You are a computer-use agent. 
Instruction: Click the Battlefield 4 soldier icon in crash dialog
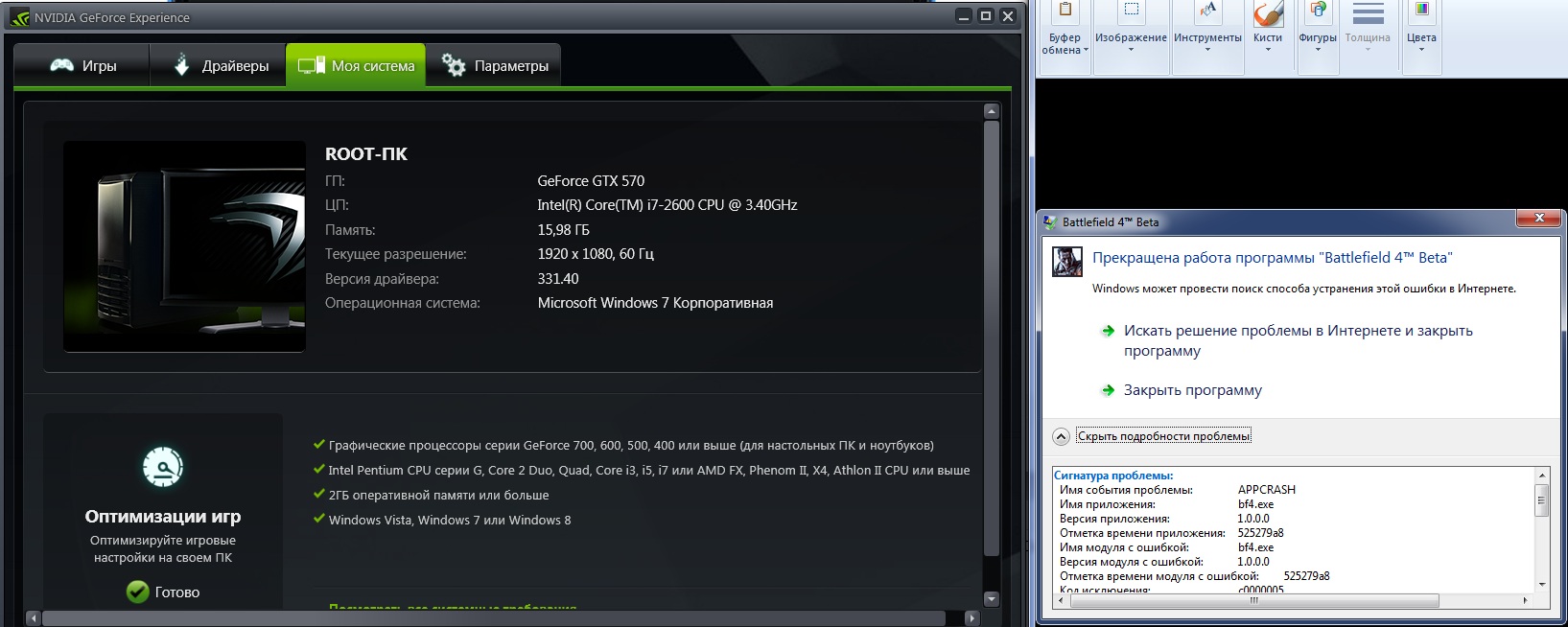[1066, 261]
